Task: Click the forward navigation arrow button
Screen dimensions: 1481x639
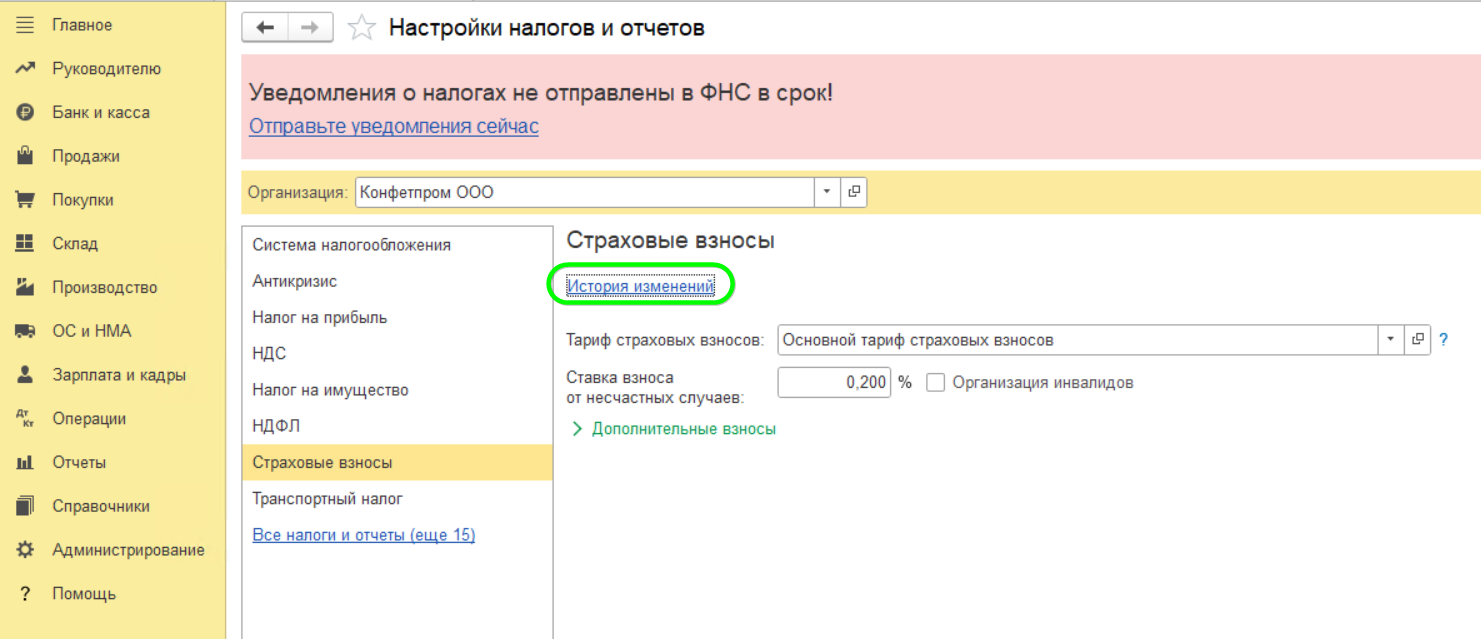Action: coord(310,28)
